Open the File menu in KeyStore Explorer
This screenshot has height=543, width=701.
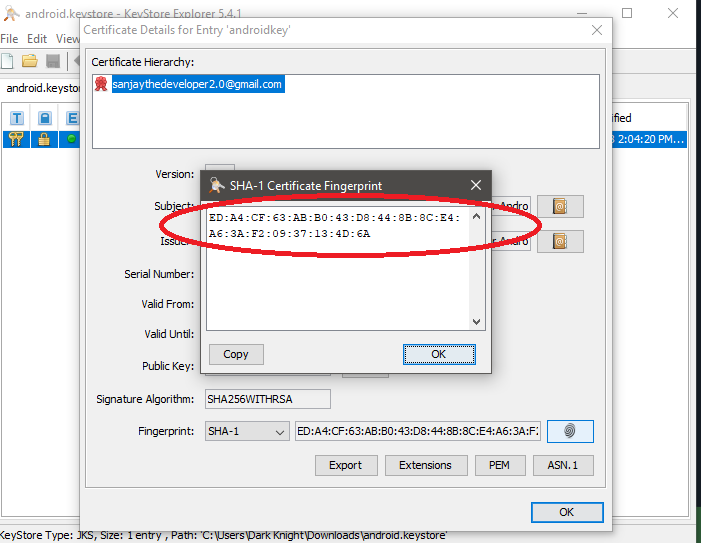9,39
